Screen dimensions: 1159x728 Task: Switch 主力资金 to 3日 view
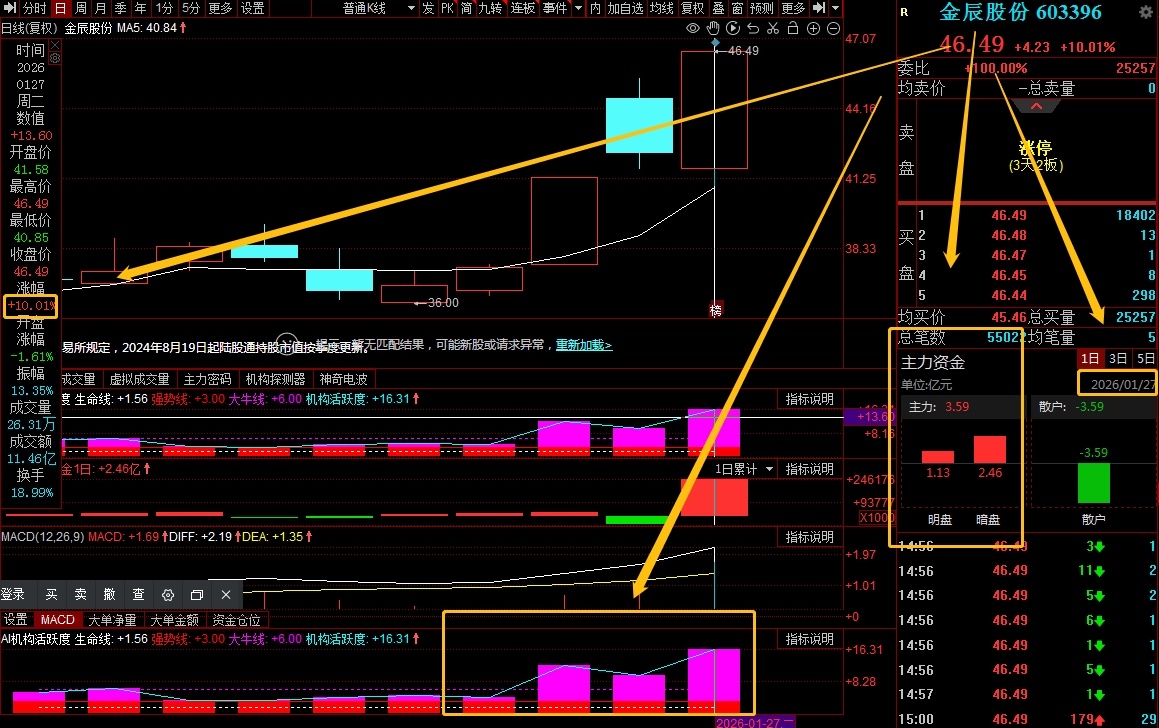(1118, 359)
